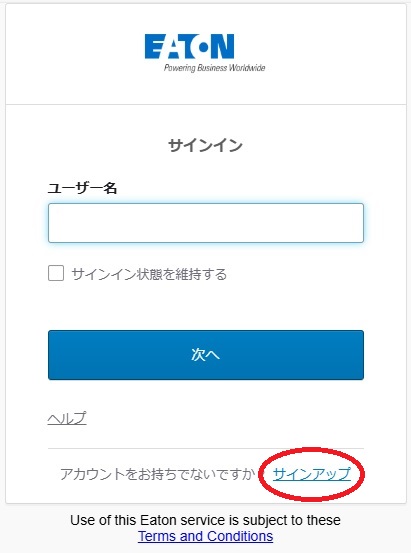Place cursor in the username text box
411x553 pixels.
click(x=206, y=223)
